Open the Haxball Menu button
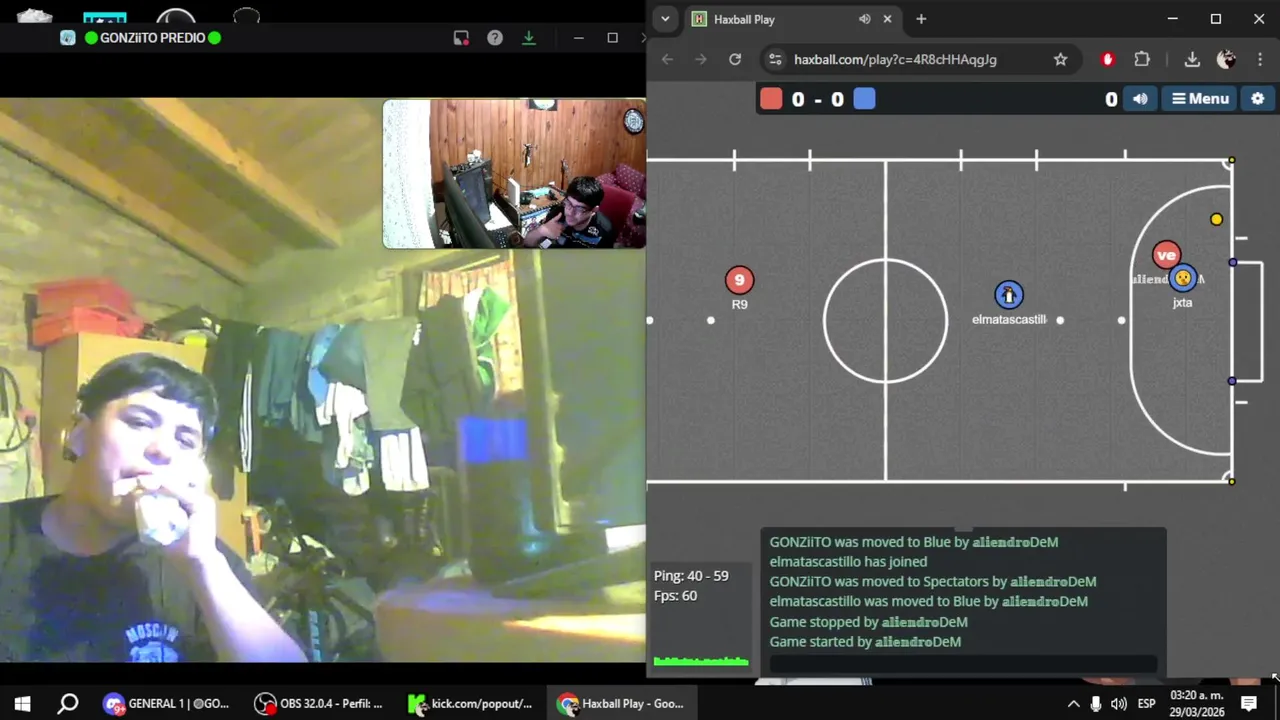 point(1199,99)
